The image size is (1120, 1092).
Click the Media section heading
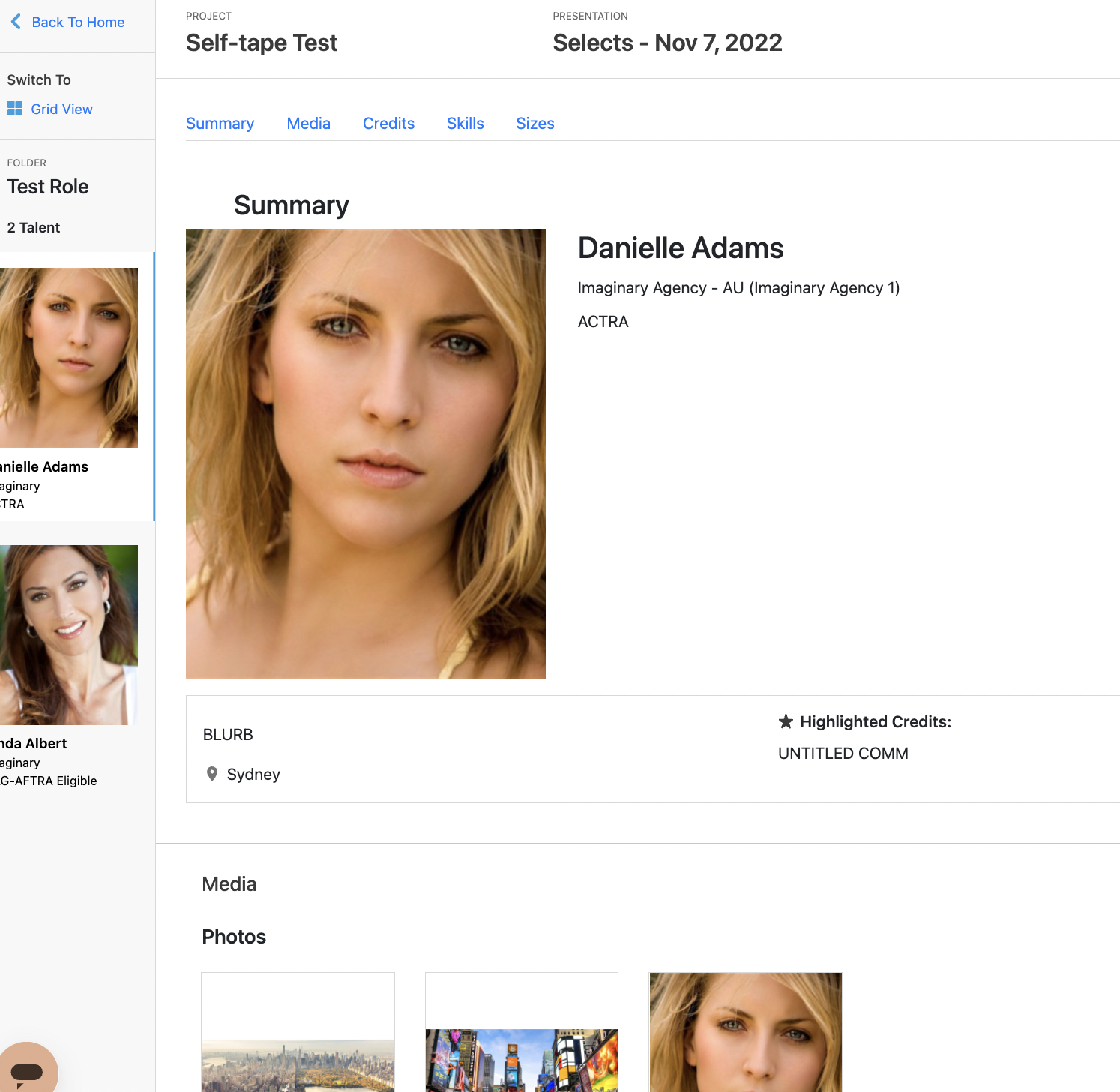pos(229,884)
